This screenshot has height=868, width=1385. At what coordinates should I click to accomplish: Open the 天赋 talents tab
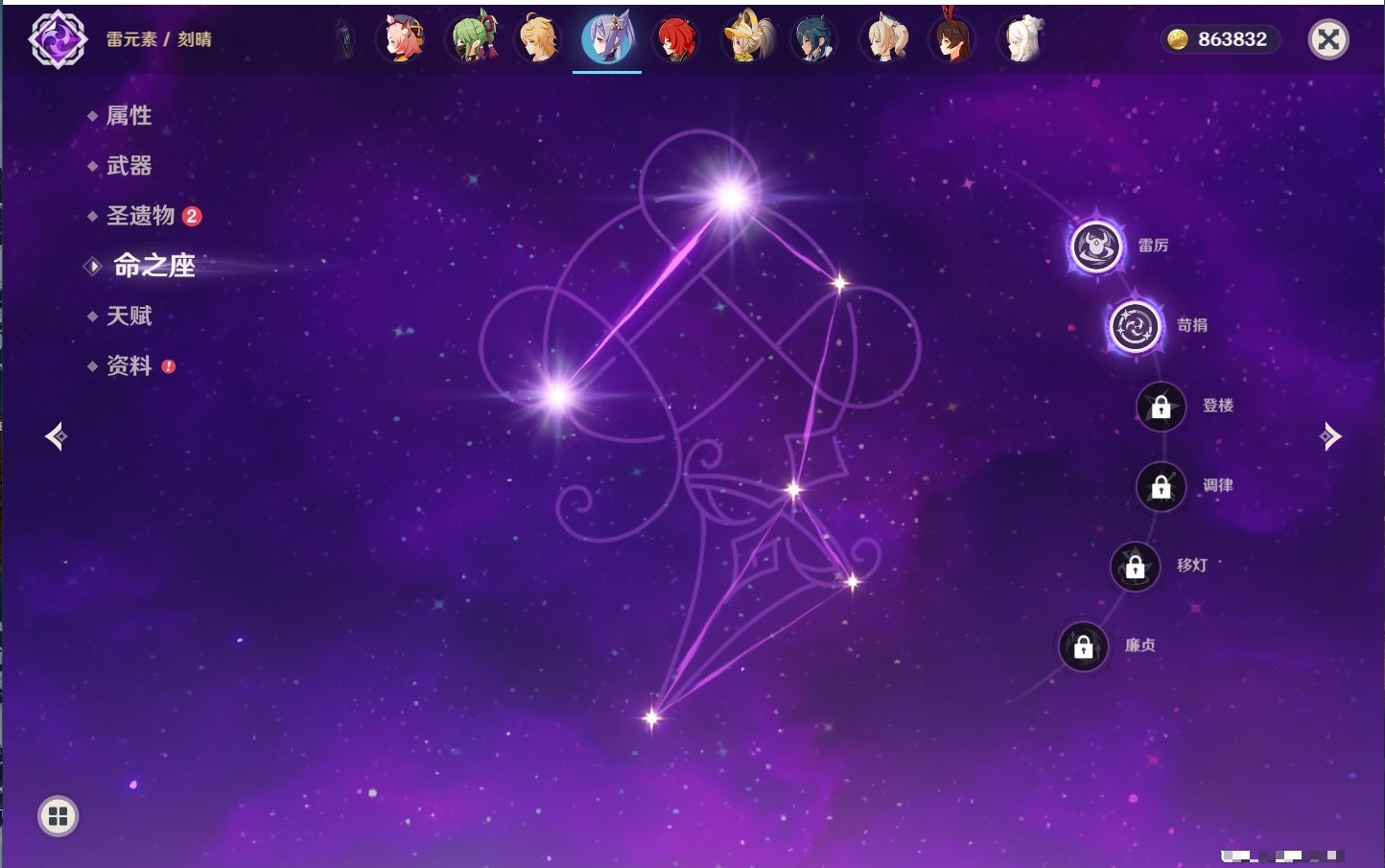129,316
